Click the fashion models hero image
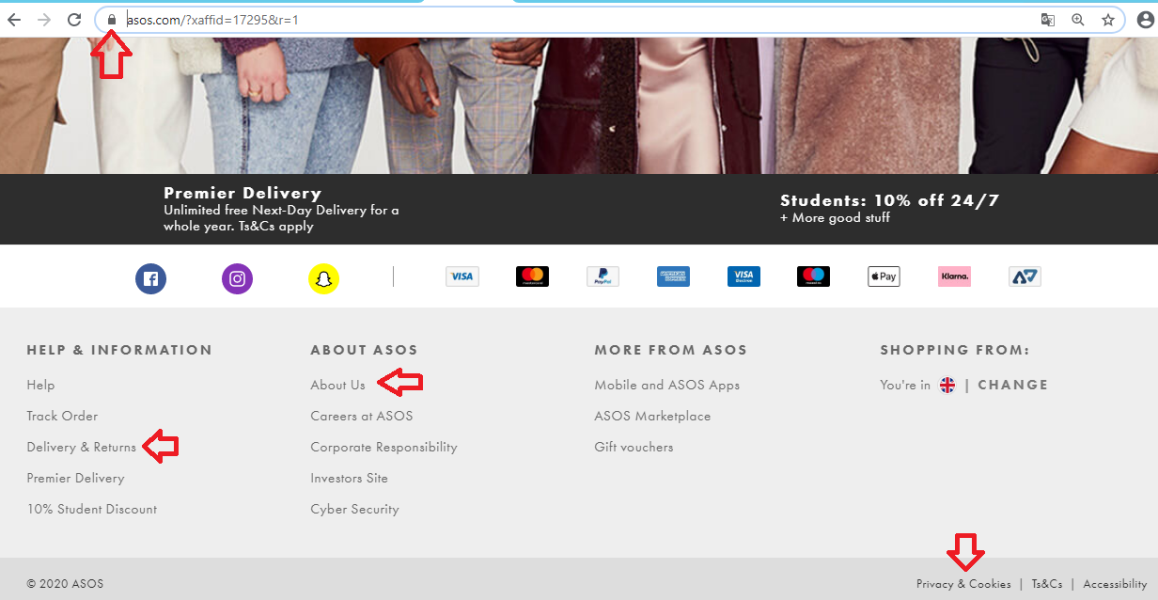 tap(579, 106)
